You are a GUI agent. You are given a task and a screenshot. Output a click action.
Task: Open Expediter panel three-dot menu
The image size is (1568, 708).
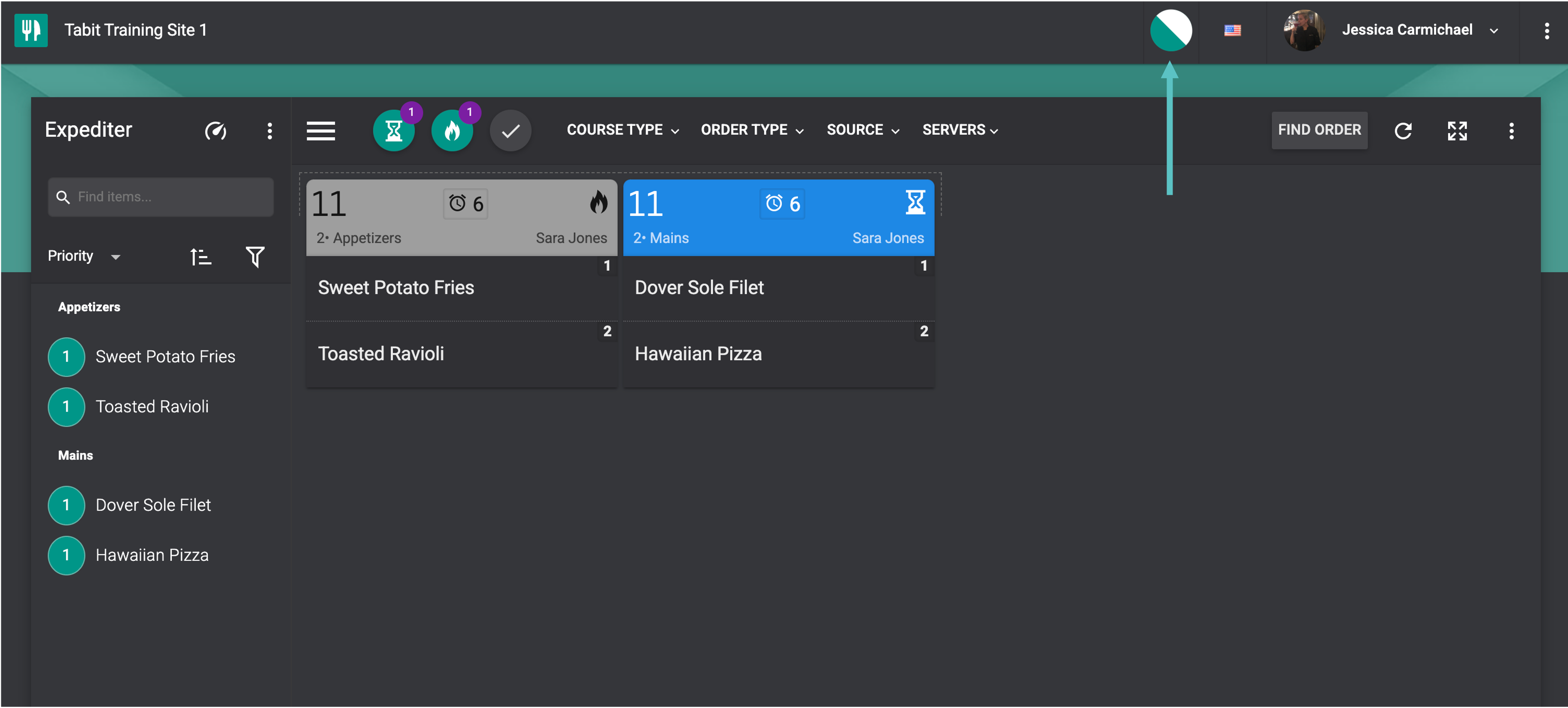(x=270, y=131)
